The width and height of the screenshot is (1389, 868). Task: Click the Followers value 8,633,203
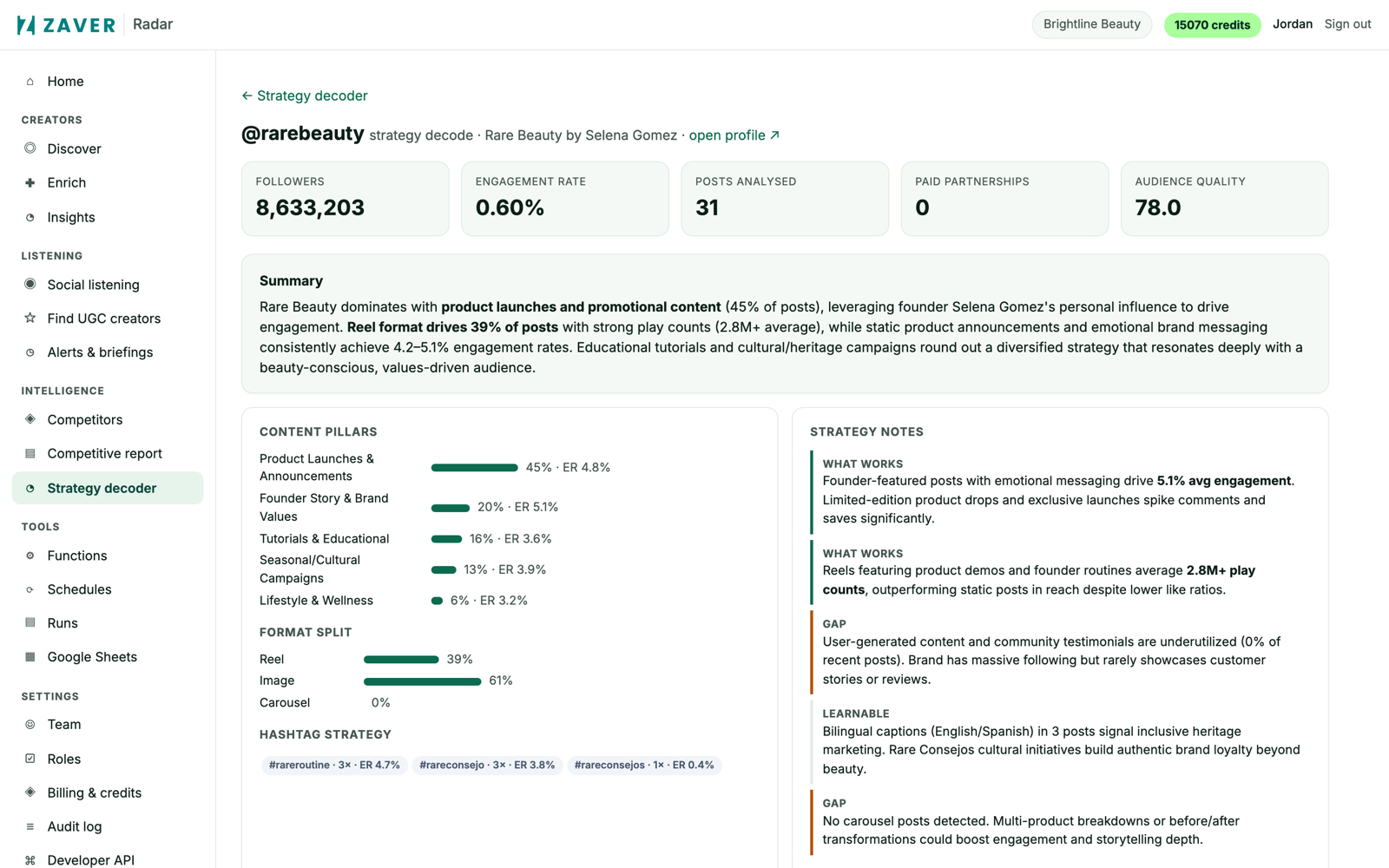click(310, 208)
